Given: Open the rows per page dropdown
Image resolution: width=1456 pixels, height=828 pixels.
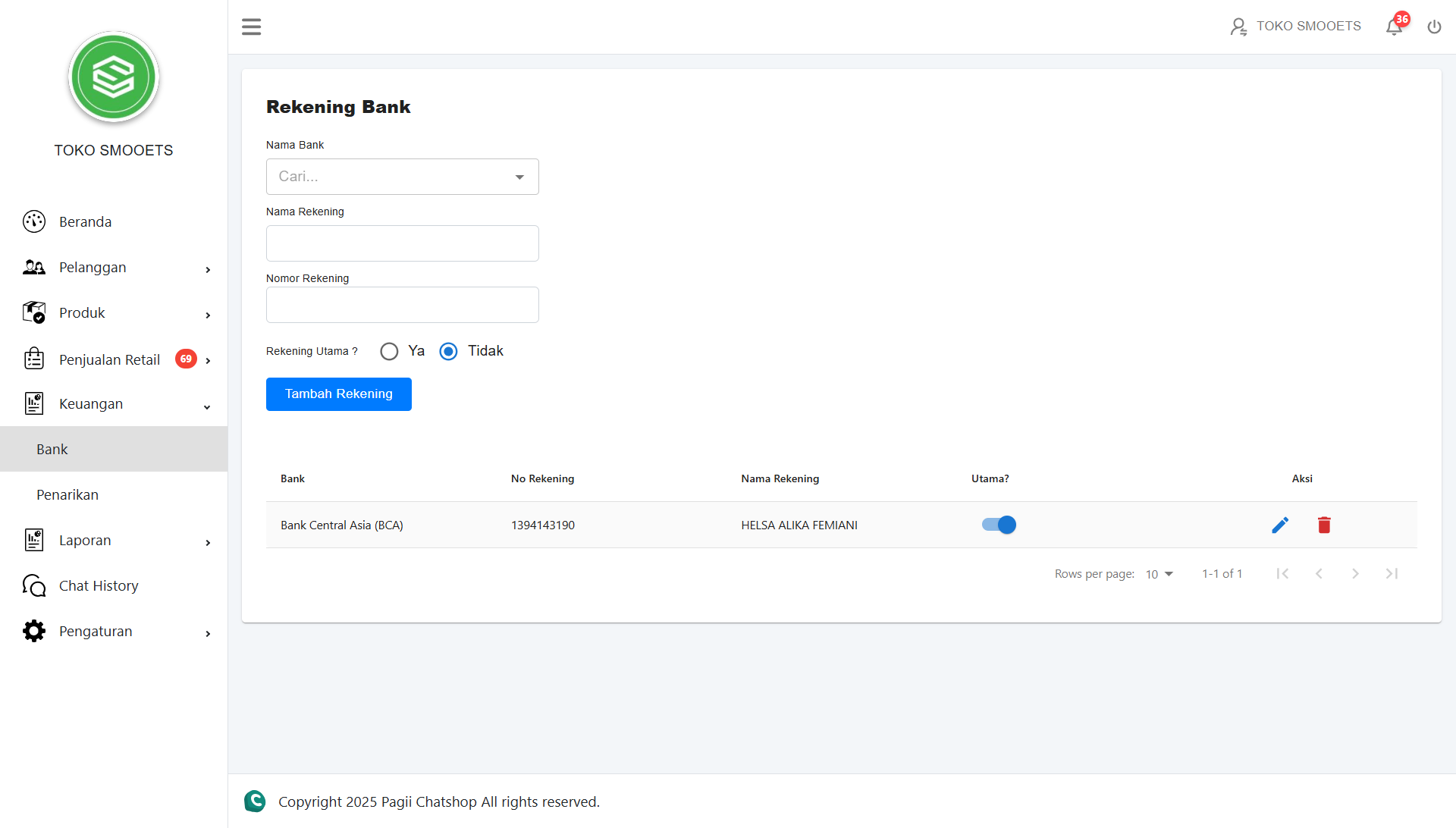Looking at the screenshot, I should click(1159, 574).
